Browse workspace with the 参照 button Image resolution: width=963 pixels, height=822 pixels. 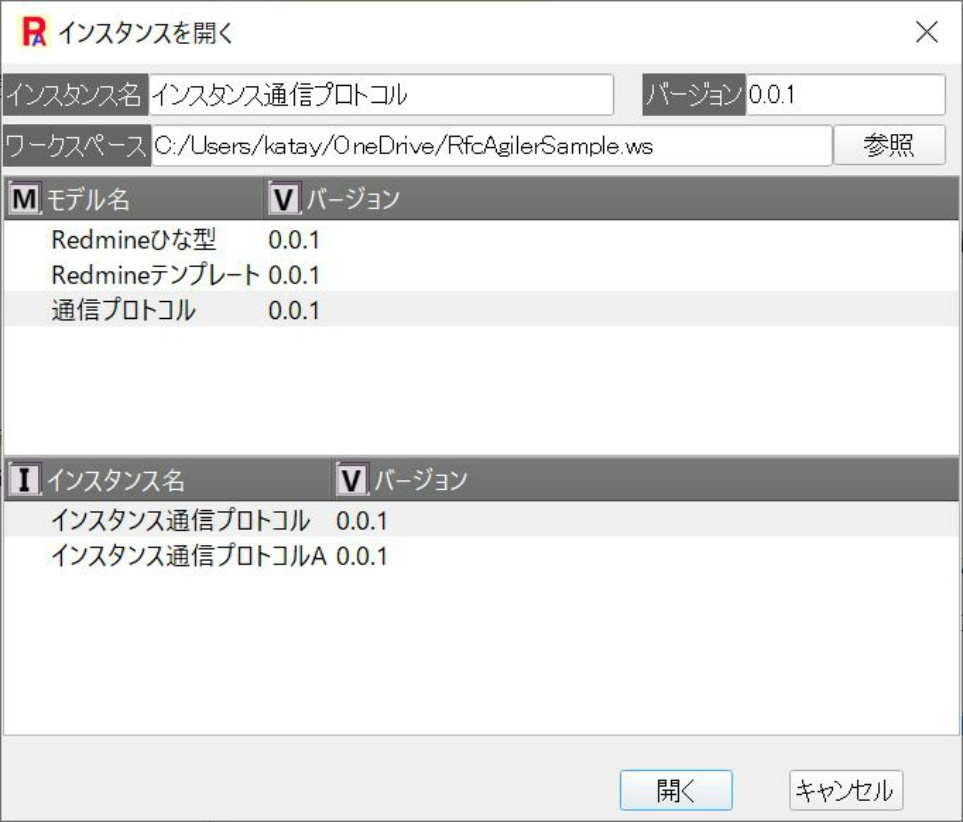[889, 146]
